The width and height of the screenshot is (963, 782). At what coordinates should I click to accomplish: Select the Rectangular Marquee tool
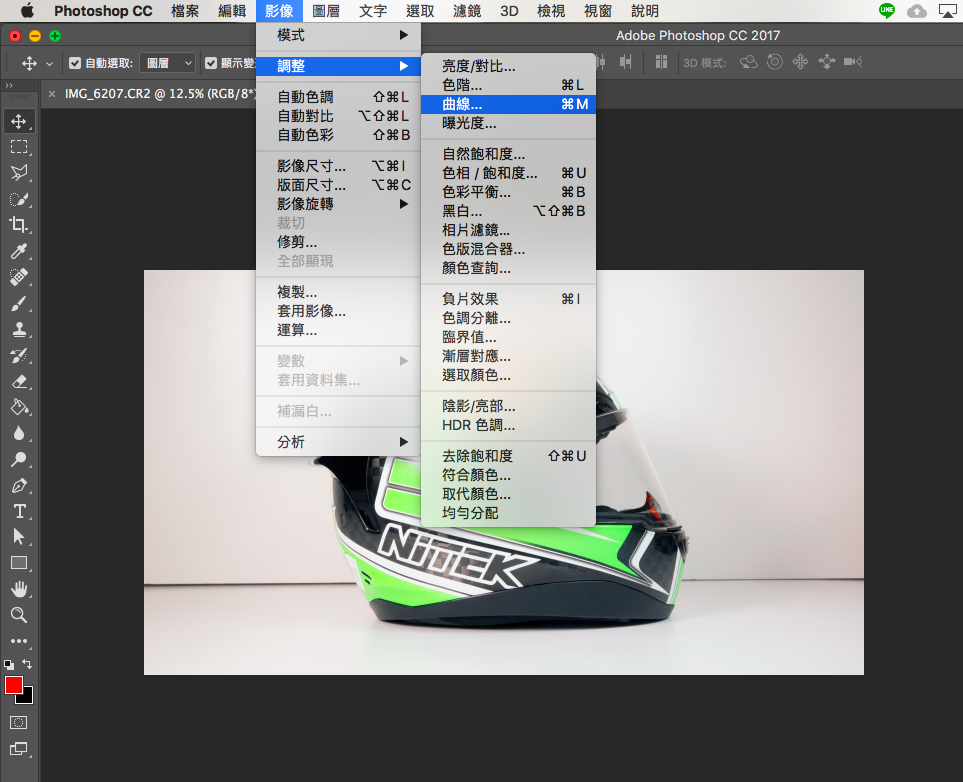[x=19, y=147]
